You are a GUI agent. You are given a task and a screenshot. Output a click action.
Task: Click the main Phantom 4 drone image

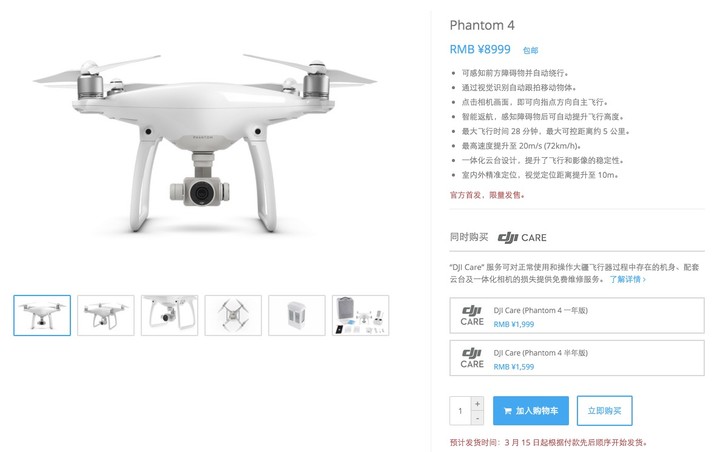205,143
